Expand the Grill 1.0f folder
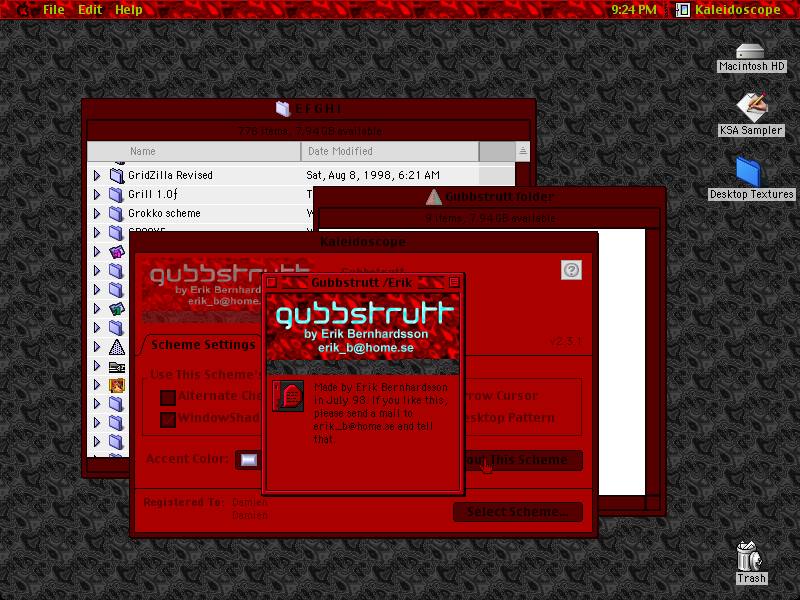800x600 pixels. click(97, 194)
